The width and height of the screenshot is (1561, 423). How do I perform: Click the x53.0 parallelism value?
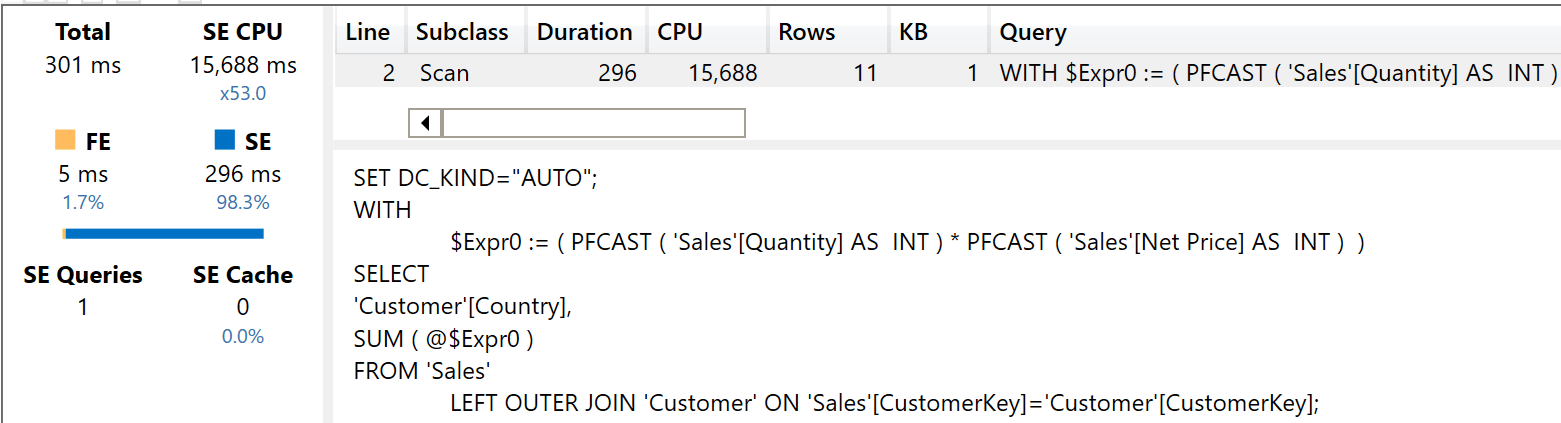coord(243,94)
